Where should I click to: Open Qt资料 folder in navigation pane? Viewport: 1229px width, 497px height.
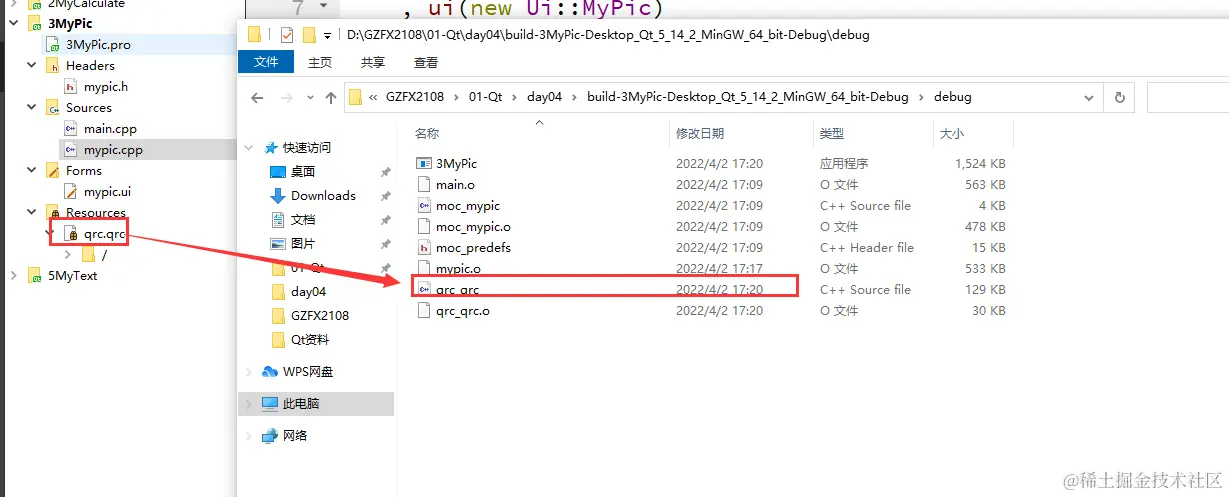point(310,340)
